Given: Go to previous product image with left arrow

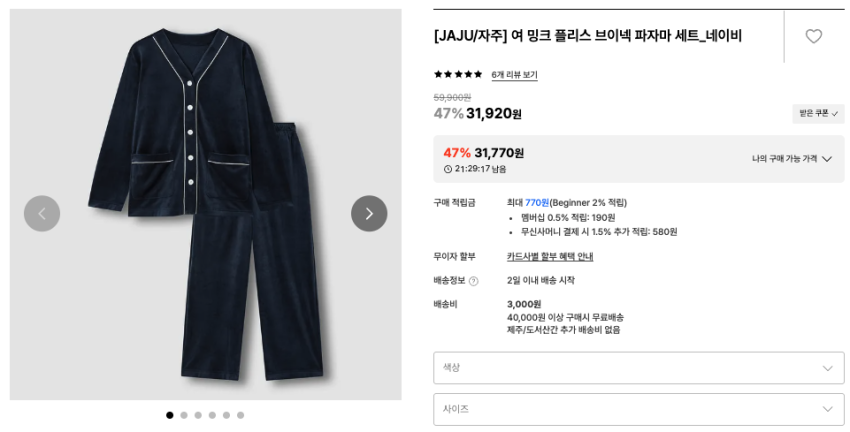Looking at the screenshot, I should click(x=42, y=213).
